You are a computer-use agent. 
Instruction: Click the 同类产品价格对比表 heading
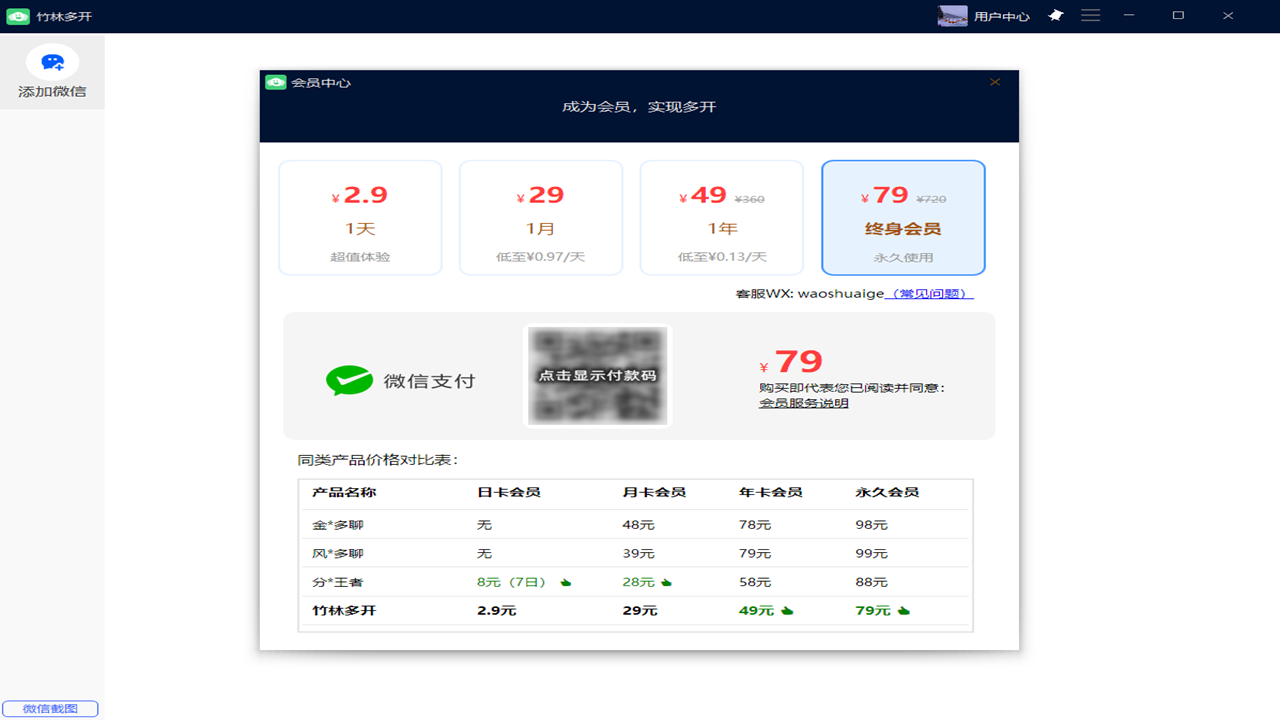[x=377, y=461]
